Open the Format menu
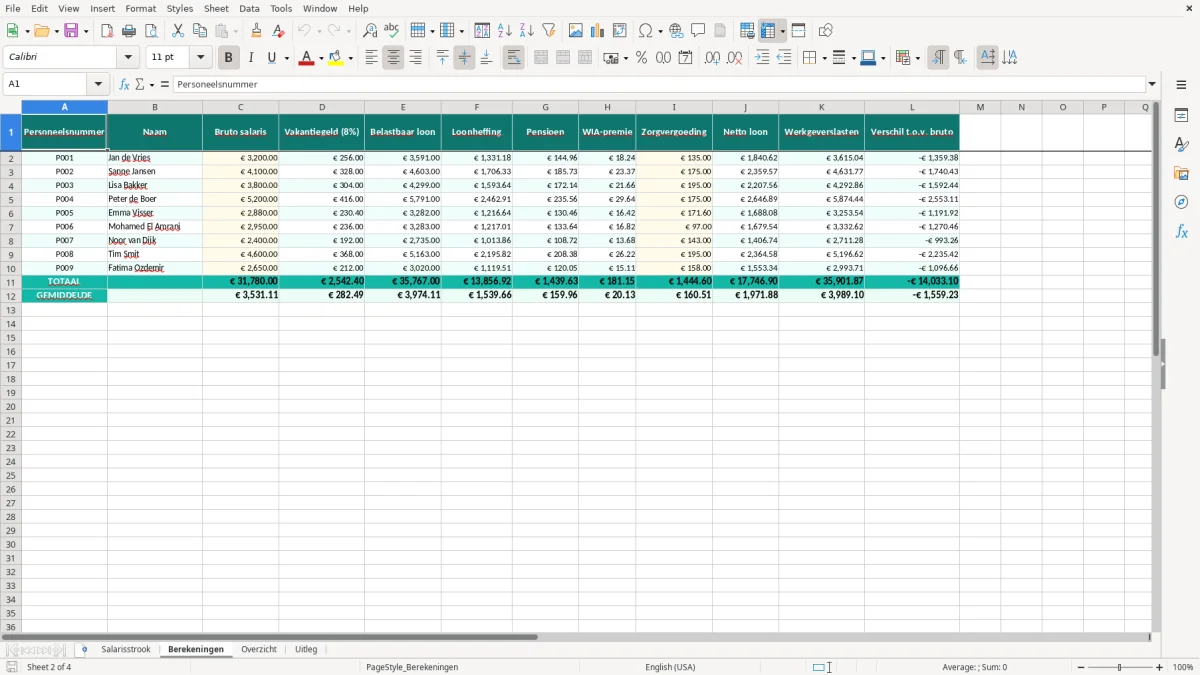Screen dimensions: 1200x675 140,8
